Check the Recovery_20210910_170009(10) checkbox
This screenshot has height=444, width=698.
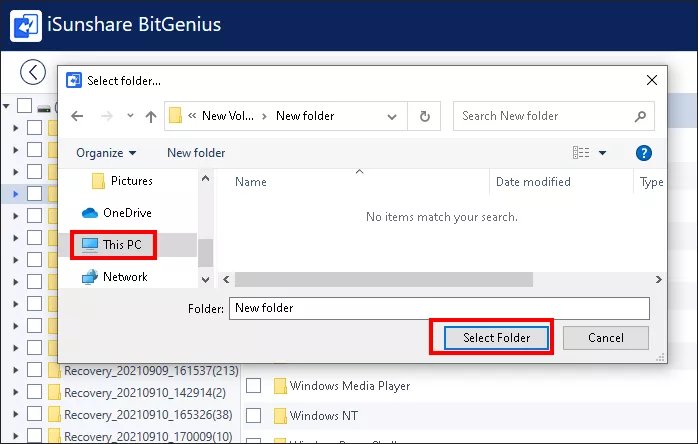34,436
